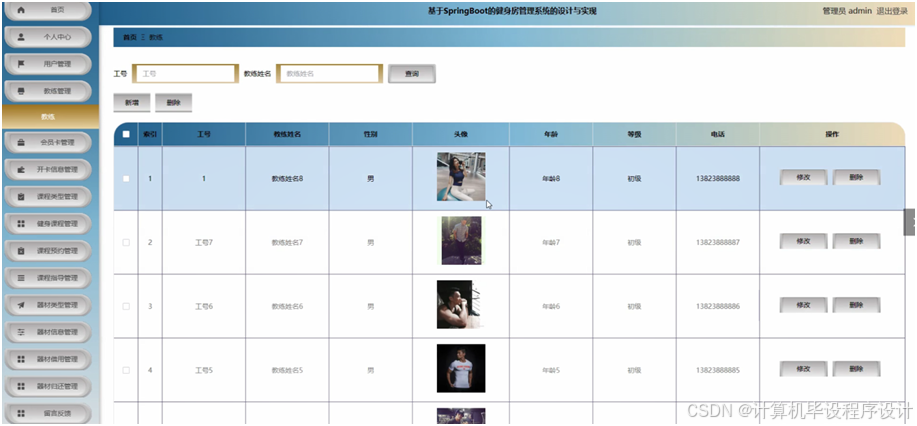This screenshot has width=917, height=426.
Task: Check the checkbox for row 教练姓名8
Action: [x=126, y=178]
